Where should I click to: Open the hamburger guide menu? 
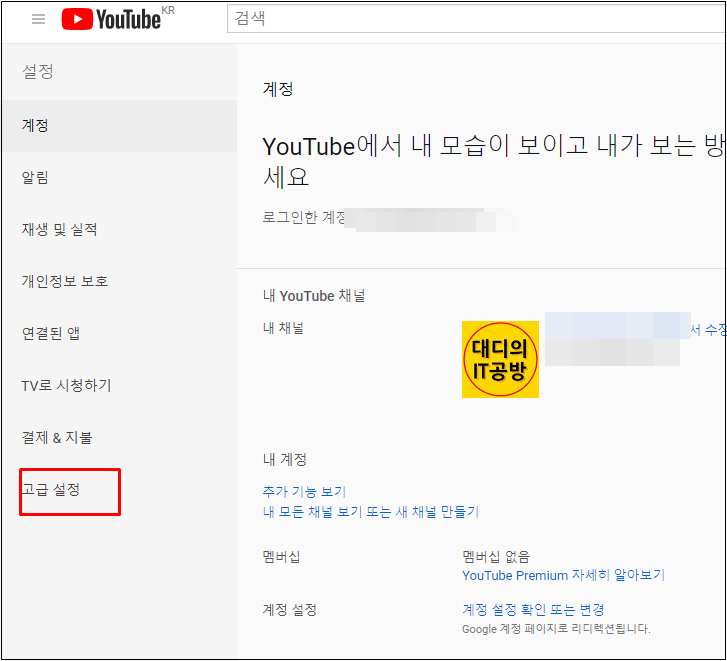pyautogui.click(x=38, y=19)
